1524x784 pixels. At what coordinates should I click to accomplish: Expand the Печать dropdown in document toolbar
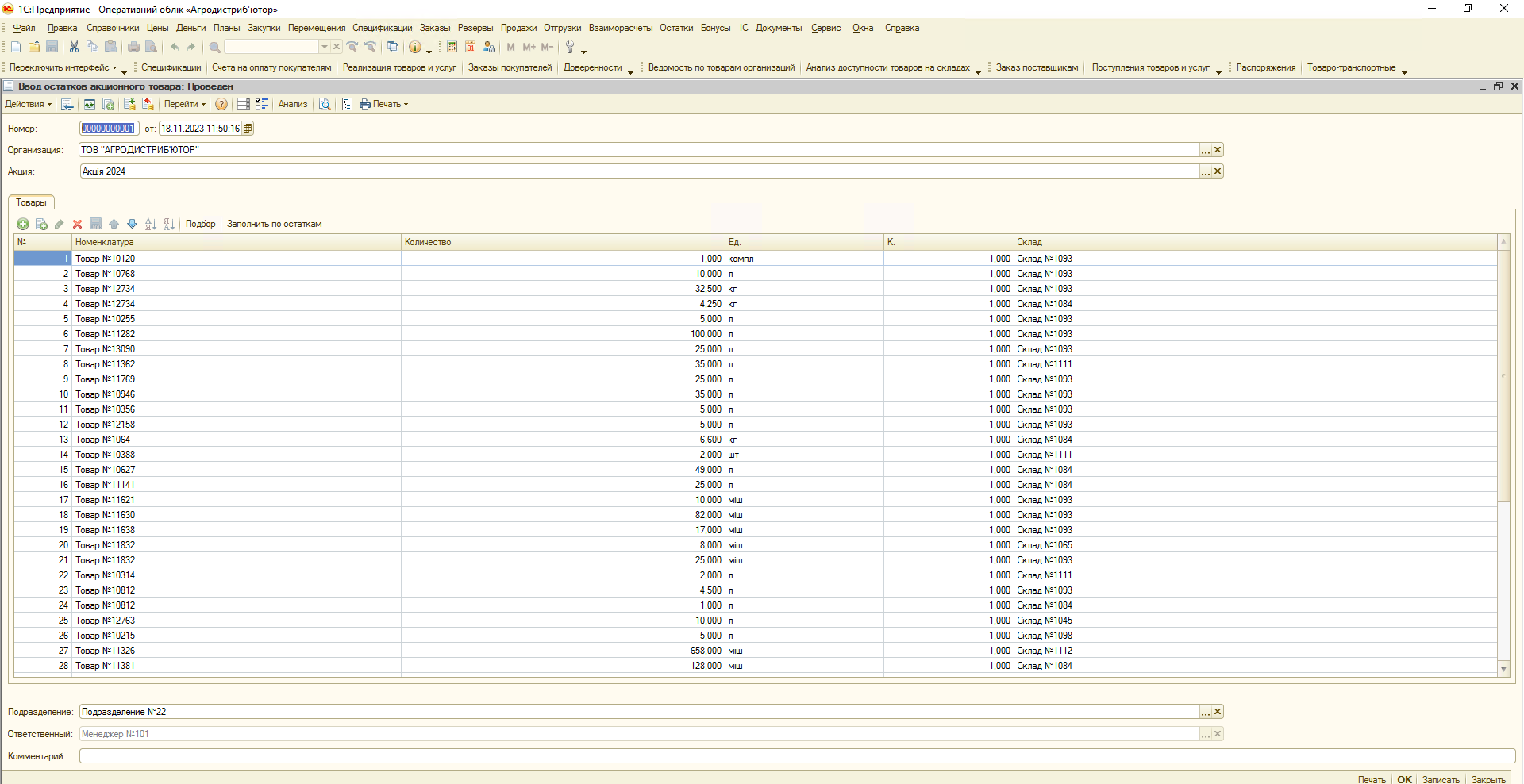tap(384, 105)
